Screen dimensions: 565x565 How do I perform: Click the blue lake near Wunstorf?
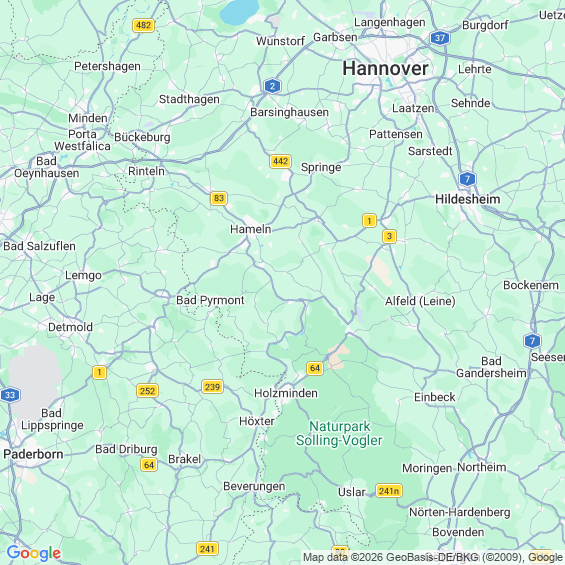click(x=239, y=12)
